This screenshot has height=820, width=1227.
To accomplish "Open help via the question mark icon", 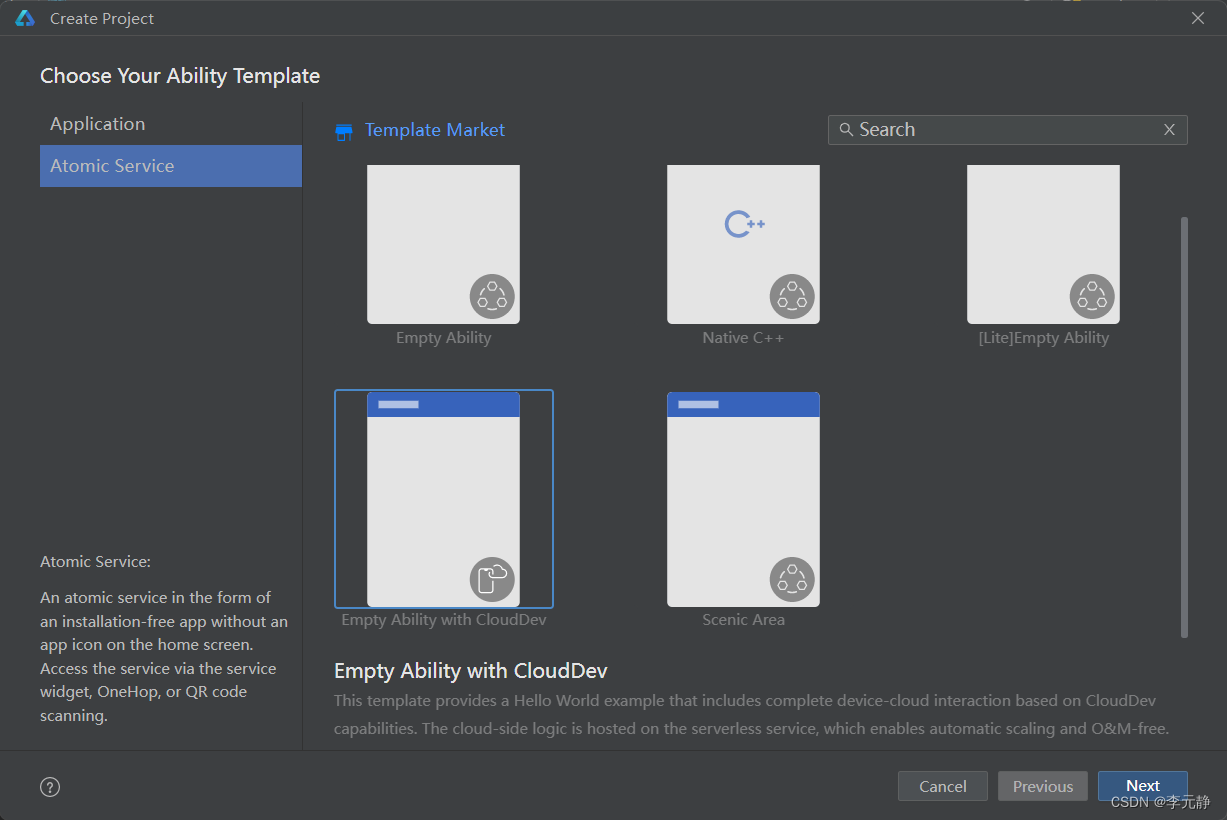I will pyautogui.click(x=50, y=787).
